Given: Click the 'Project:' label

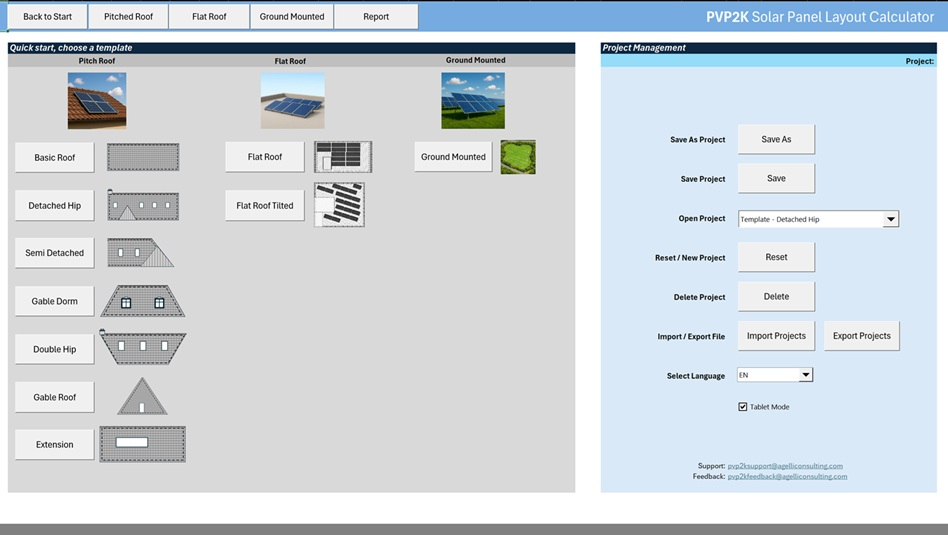Looking at the screenshot, I should (920, 61).
